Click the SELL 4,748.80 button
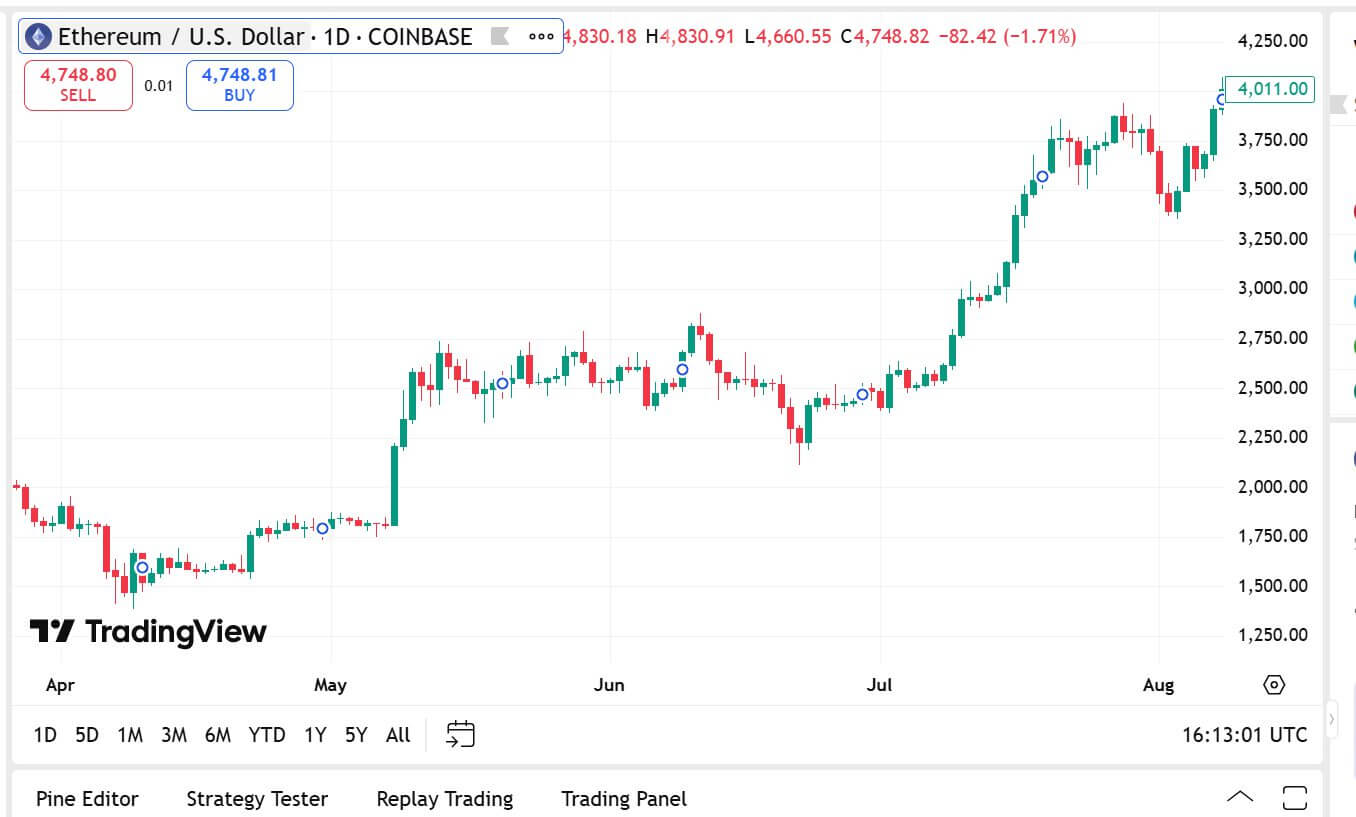Image resolution: width=1356 pixels, height=817 pixels. [77, 85]
